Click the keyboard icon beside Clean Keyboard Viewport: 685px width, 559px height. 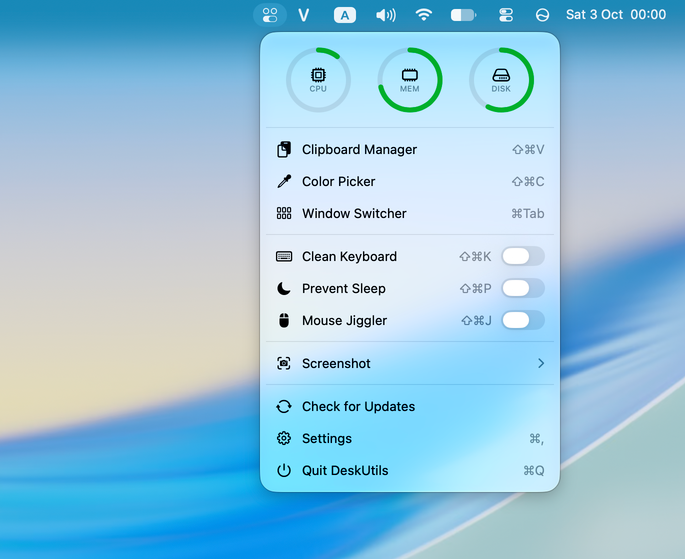tap(284, 256)
